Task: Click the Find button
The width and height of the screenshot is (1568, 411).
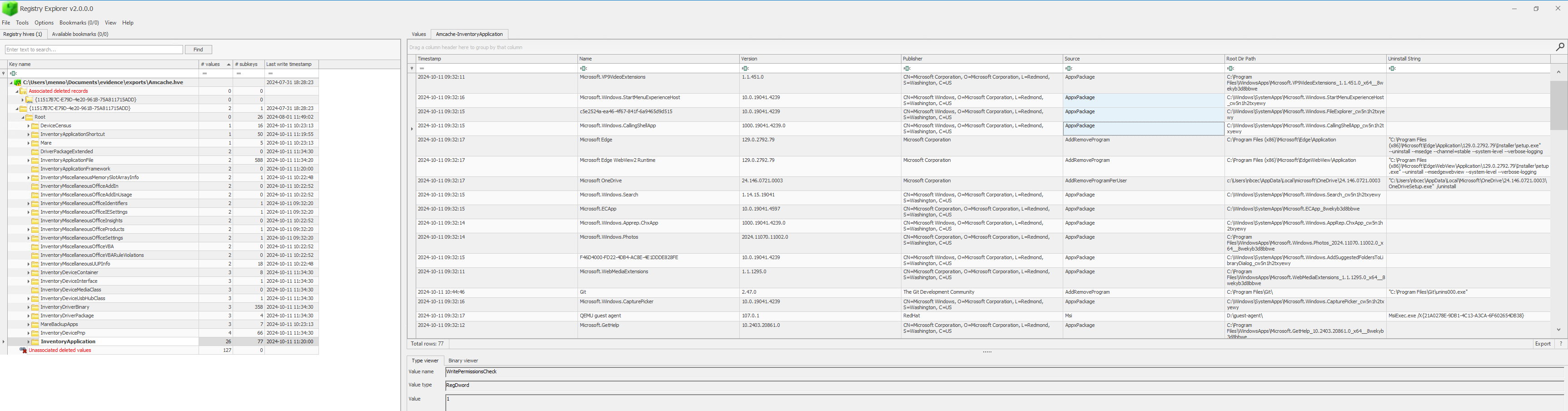Action: click(199, 49)
